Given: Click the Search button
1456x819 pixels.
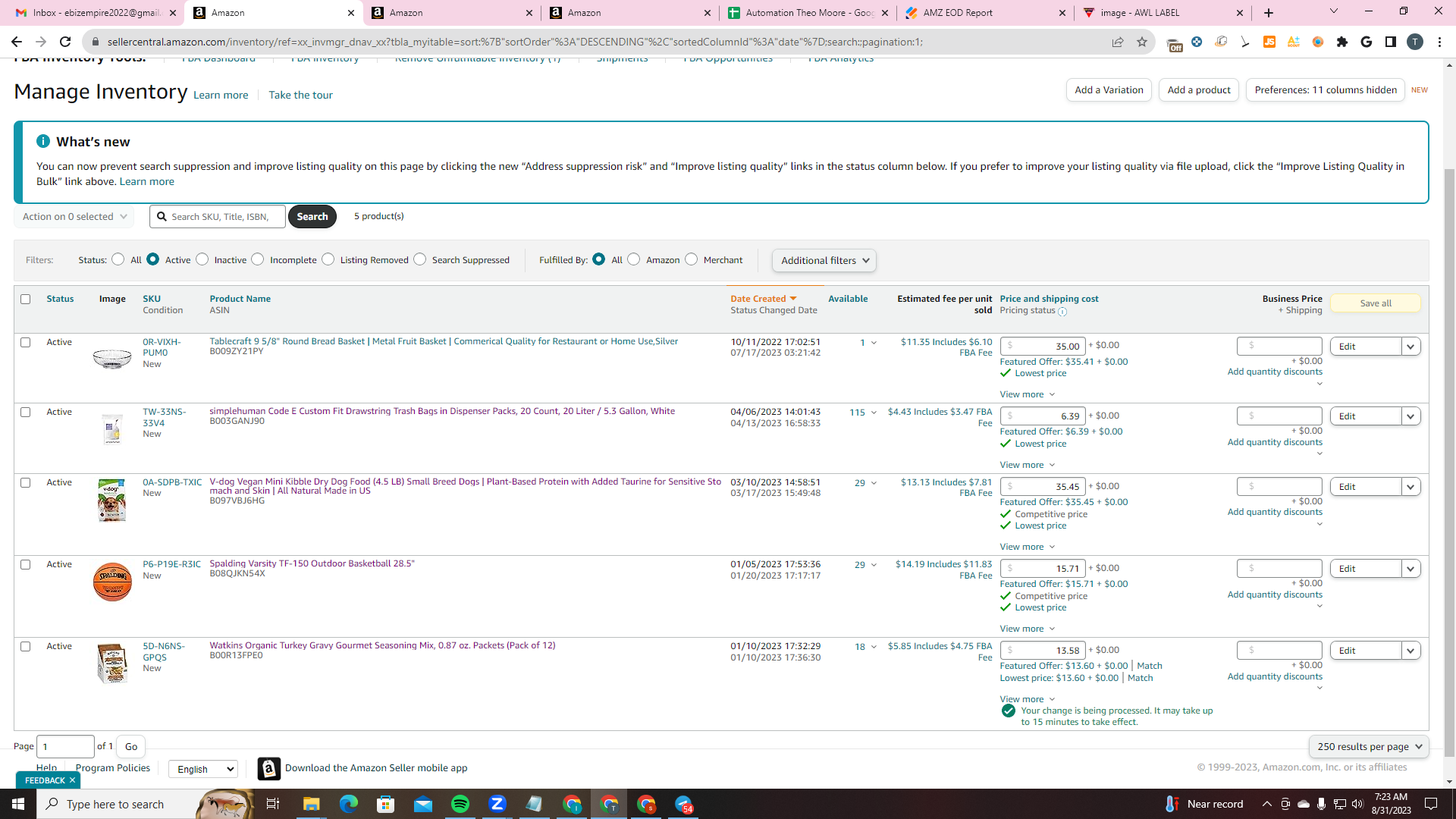Looking at the screenshot, I should click(312, 217).
